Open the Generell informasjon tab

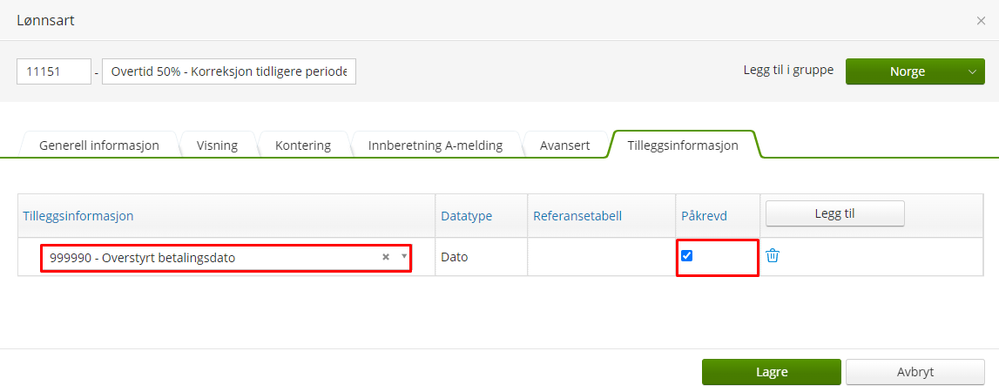click(x=99, y=145)
